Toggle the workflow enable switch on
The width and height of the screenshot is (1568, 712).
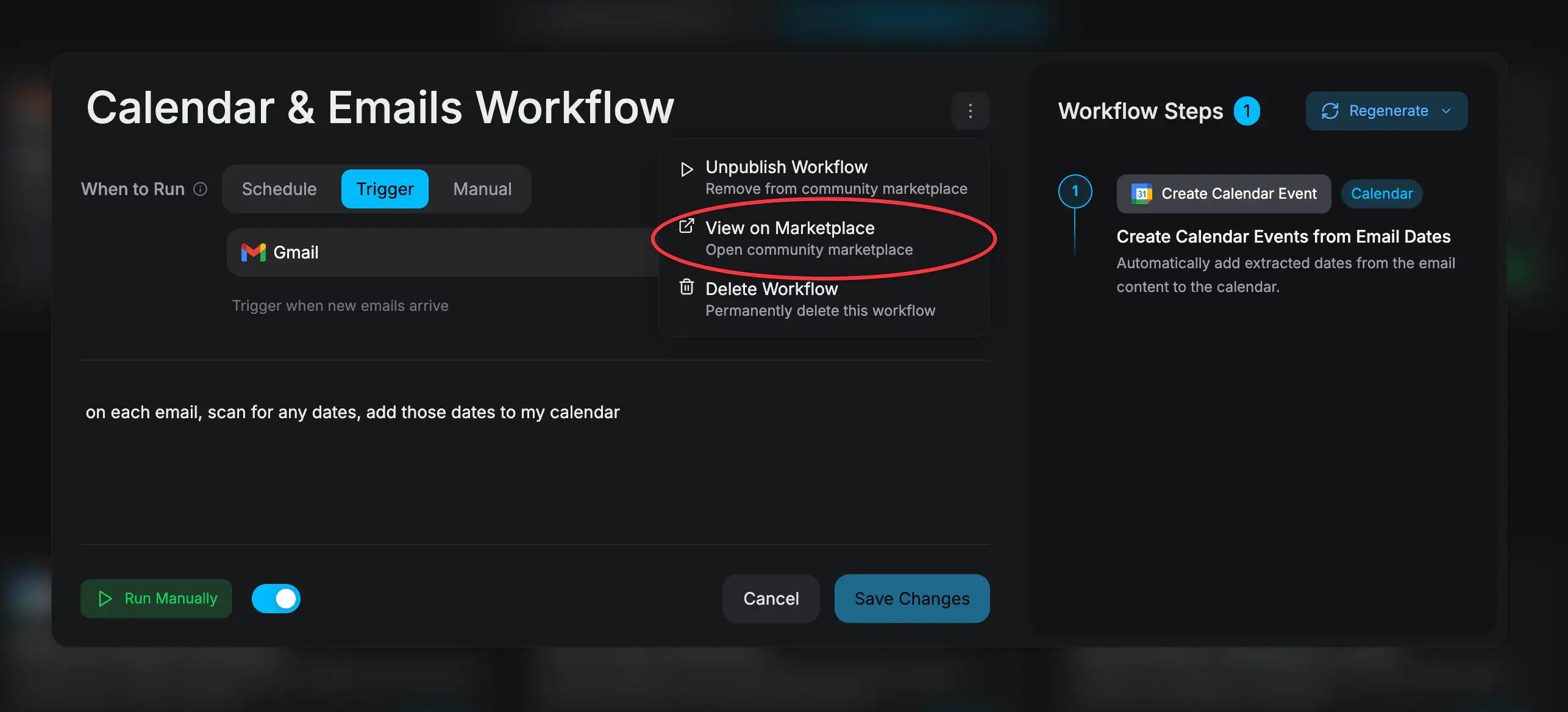276,599
